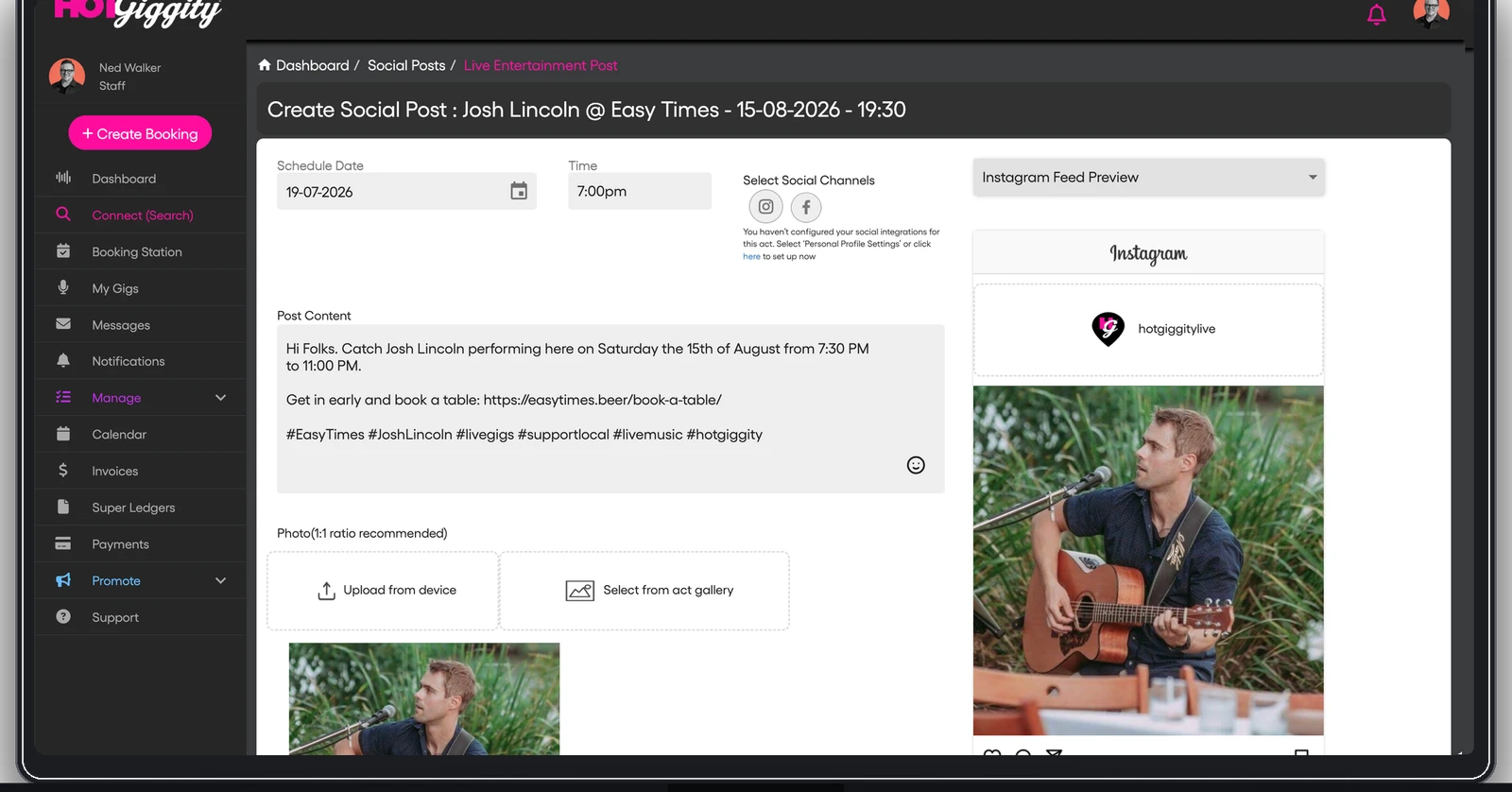Viewport: 1512px width, 792px height.
Task: Click the My Gigs microphone icon
Action: click(x=63, y=287)
